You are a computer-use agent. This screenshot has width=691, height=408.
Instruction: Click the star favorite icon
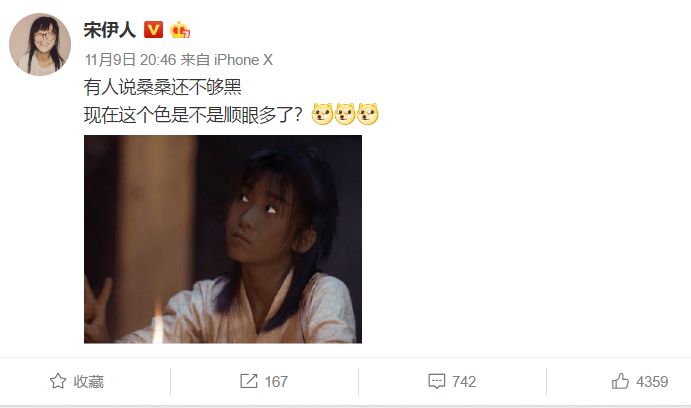[x=58, y=381]
